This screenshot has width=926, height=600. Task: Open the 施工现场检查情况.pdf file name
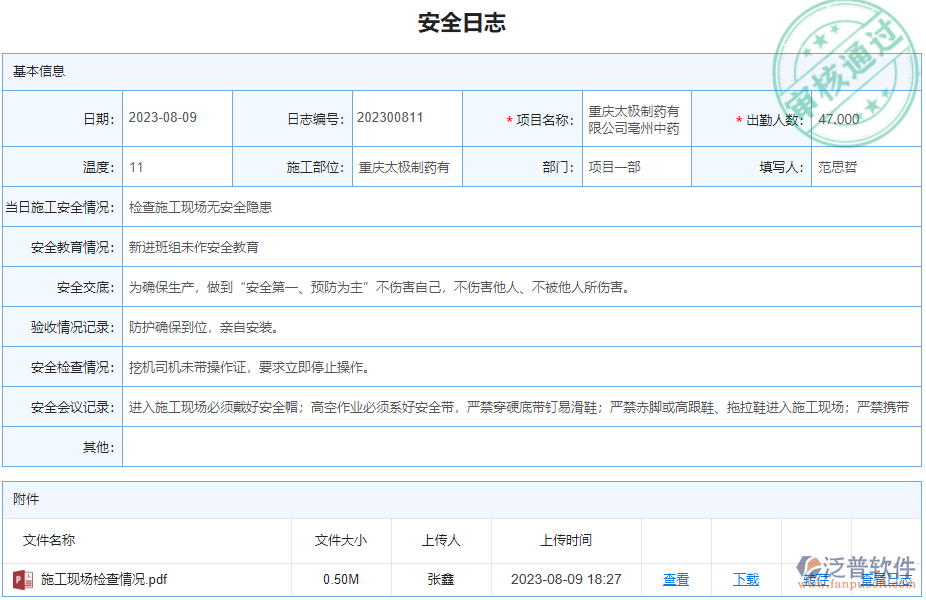coord(104,578)
